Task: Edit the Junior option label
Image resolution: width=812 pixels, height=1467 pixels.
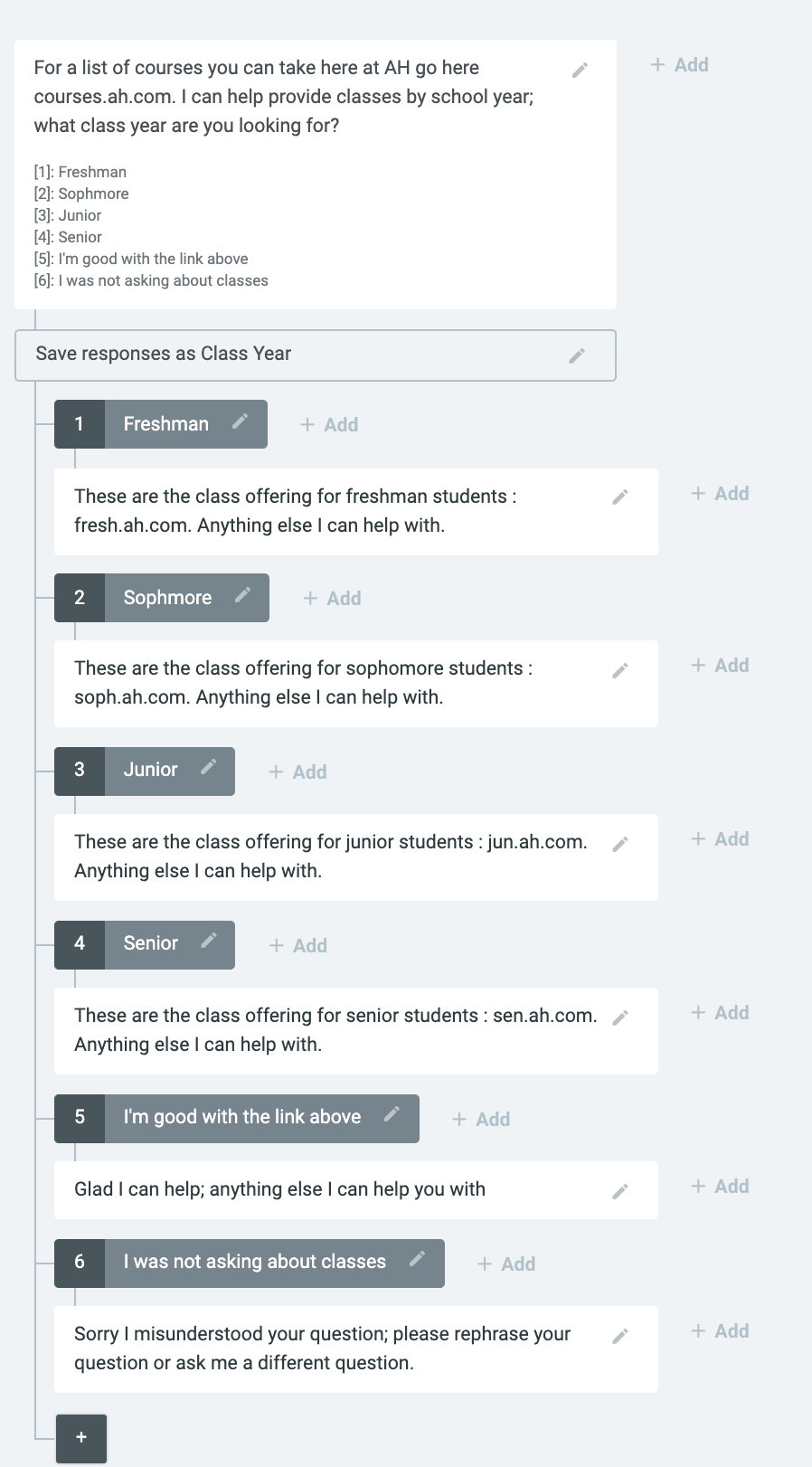Action: [x=208, y=767]
